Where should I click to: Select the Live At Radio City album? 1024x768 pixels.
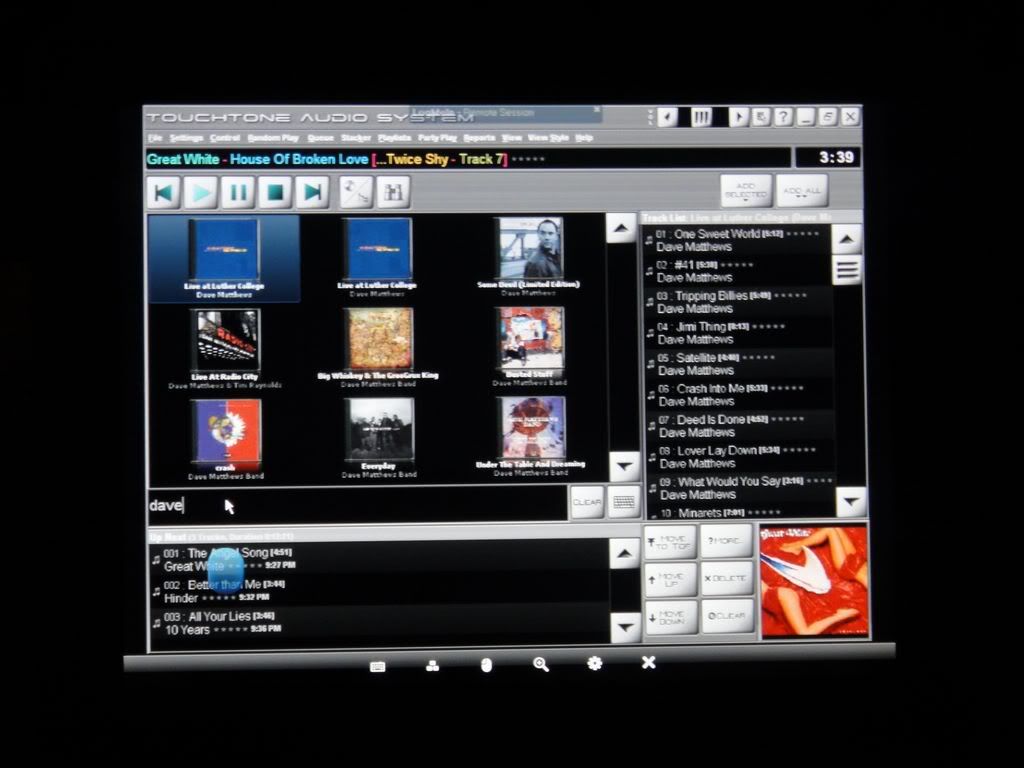click(225, 349)
